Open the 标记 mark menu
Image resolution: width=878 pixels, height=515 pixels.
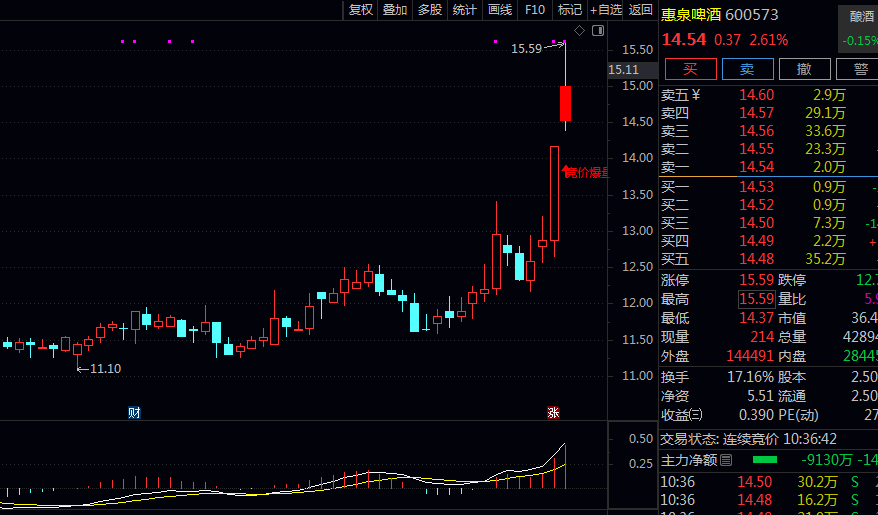coord(569,10)
